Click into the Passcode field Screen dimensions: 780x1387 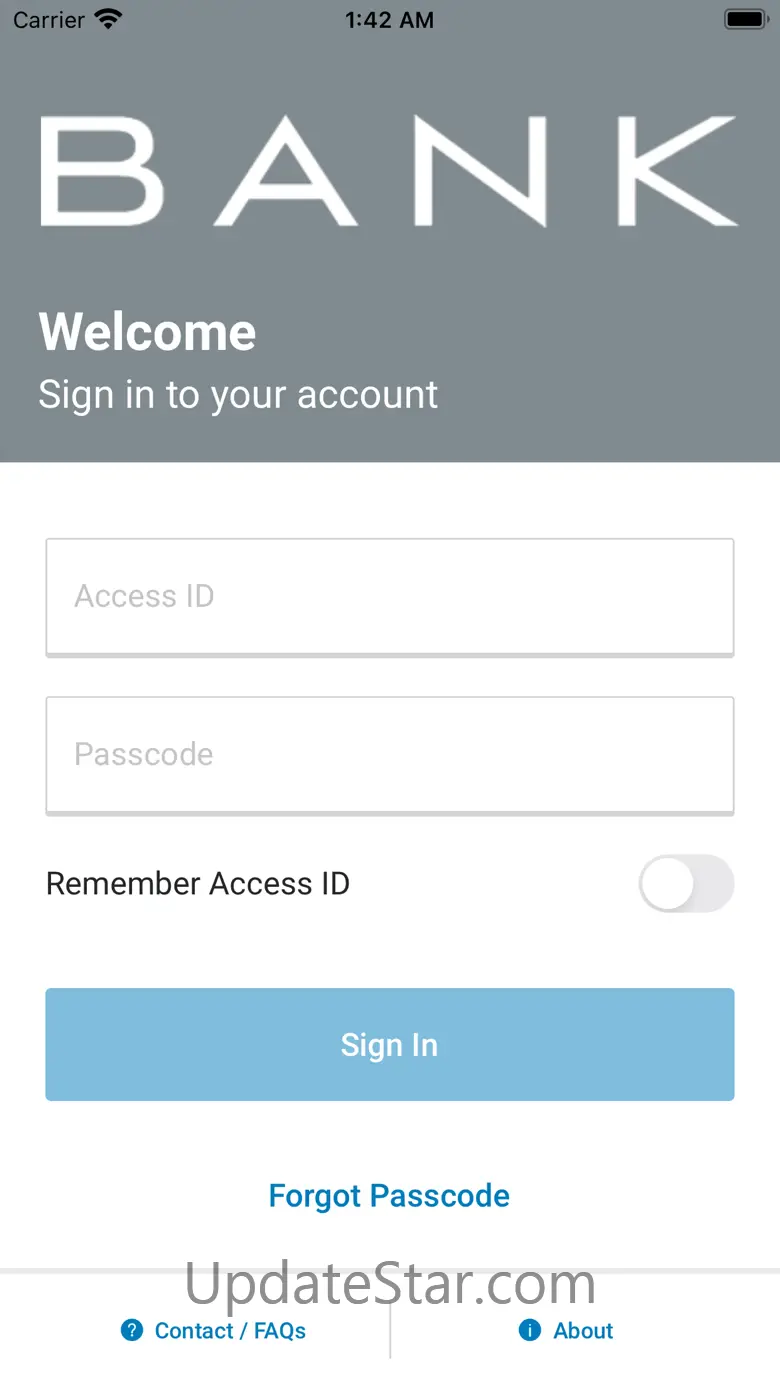coord(390,754)
